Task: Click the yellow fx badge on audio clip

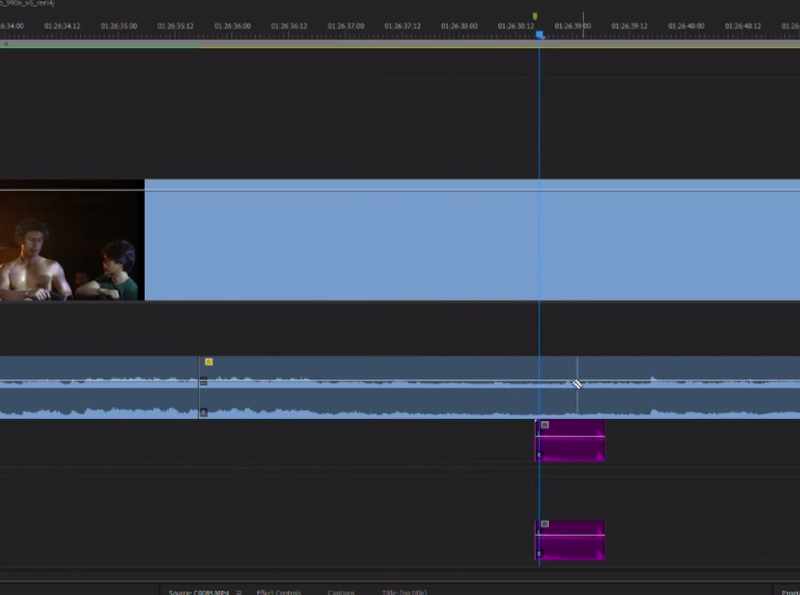Action: click(x=209, y=362)
